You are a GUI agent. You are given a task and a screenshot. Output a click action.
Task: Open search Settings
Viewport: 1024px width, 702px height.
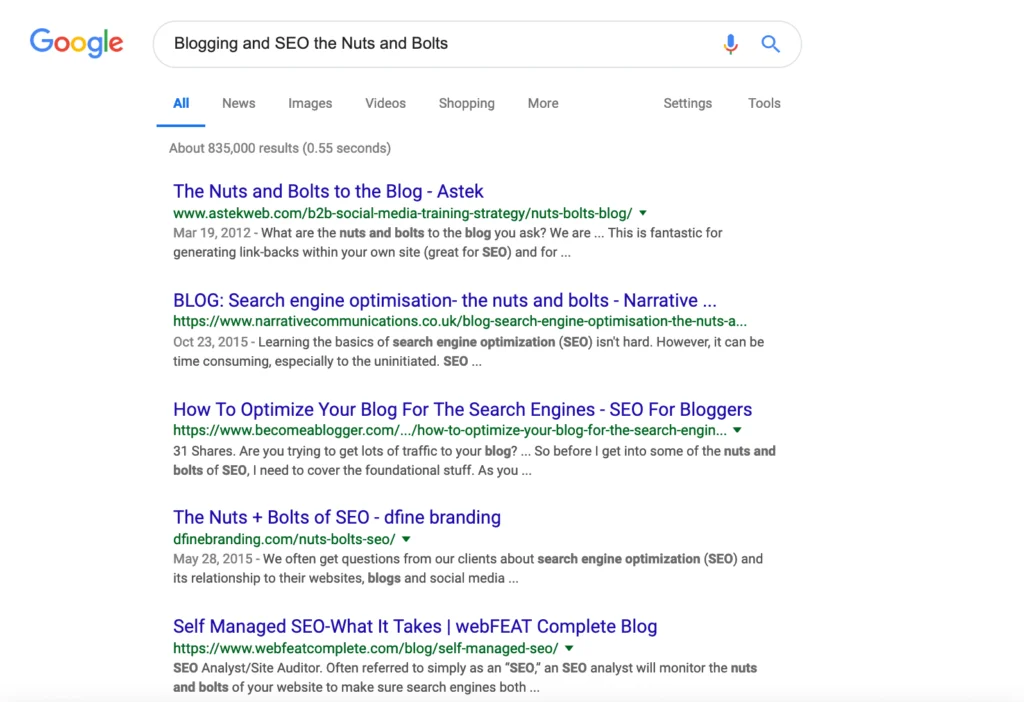687,103
